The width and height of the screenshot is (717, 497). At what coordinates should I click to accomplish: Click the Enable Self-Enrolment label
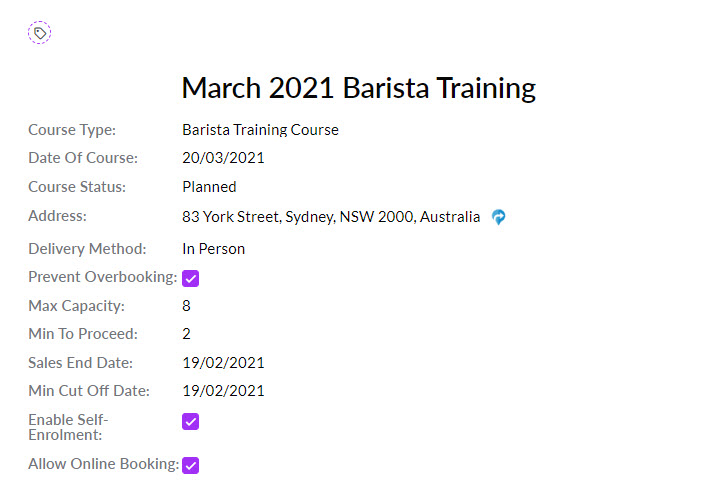[x=68, y=427]
